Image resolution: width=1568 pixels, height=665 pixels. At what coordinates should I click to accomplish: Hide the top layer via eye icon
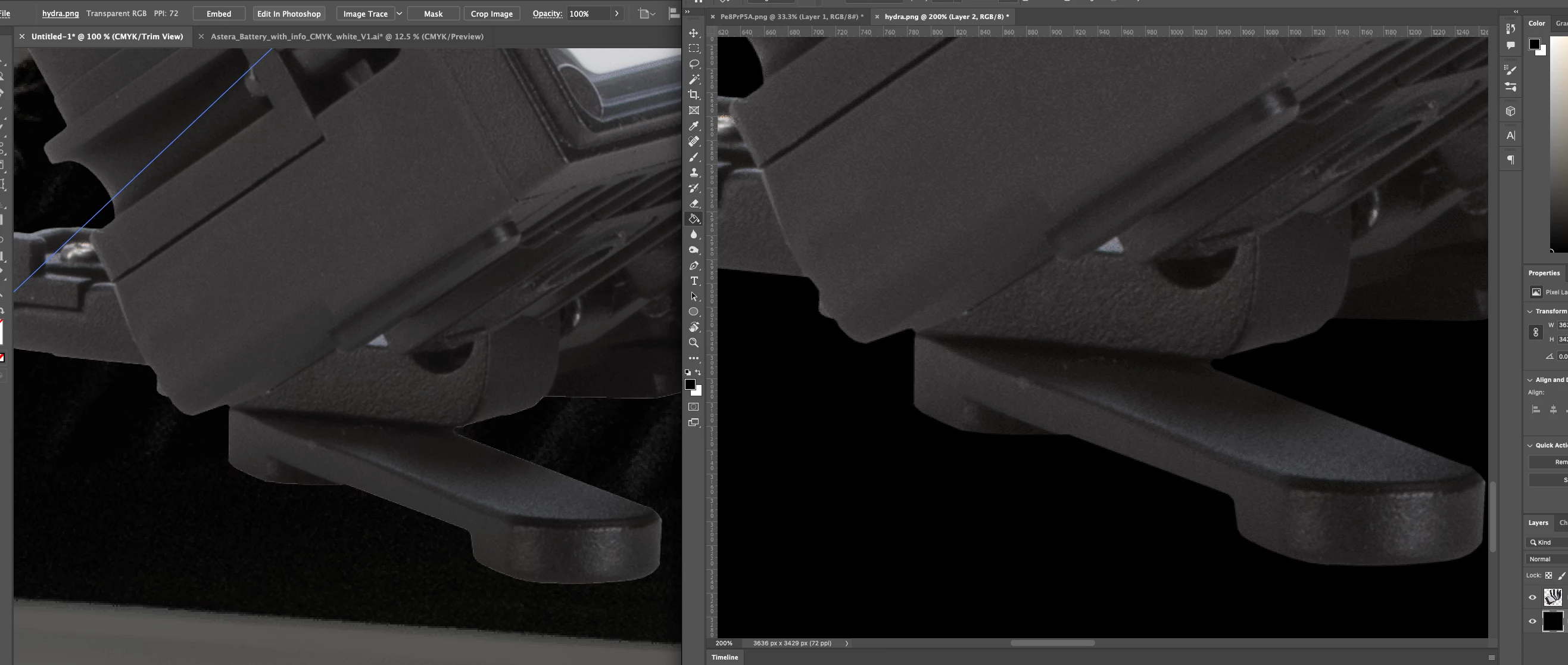[1532, 598]
